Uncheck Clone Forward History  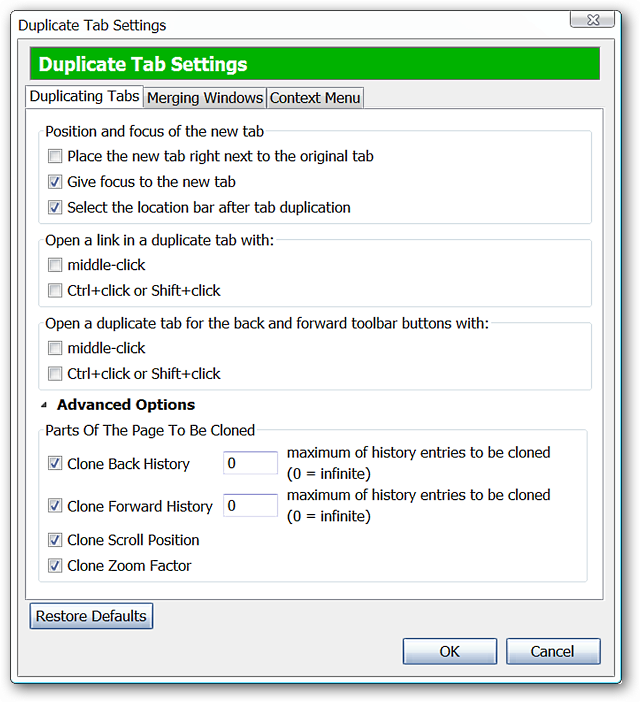(54, 506)
